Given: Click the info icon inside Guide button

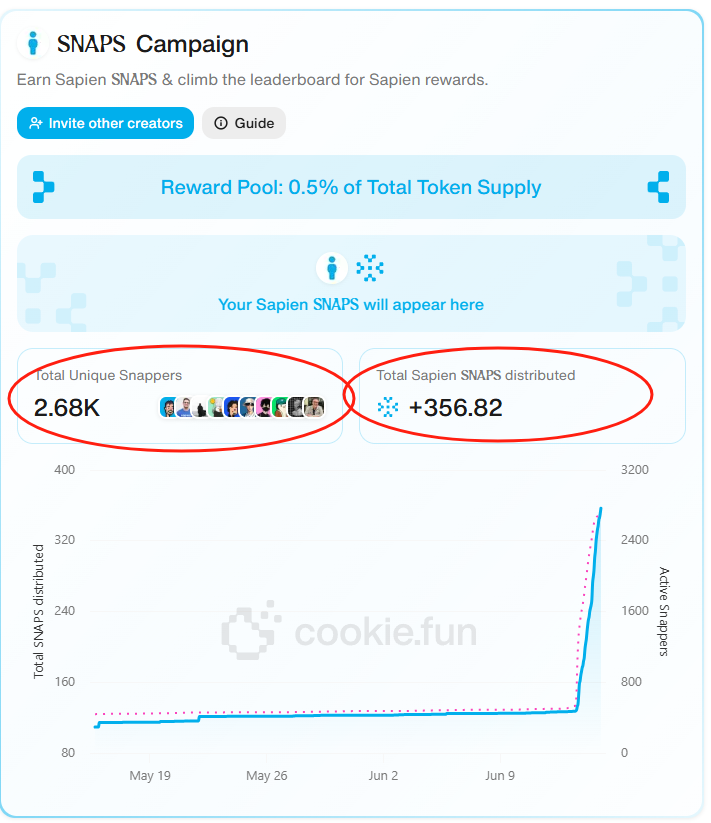Looking at the screenshot, I should tap(221, 123).
